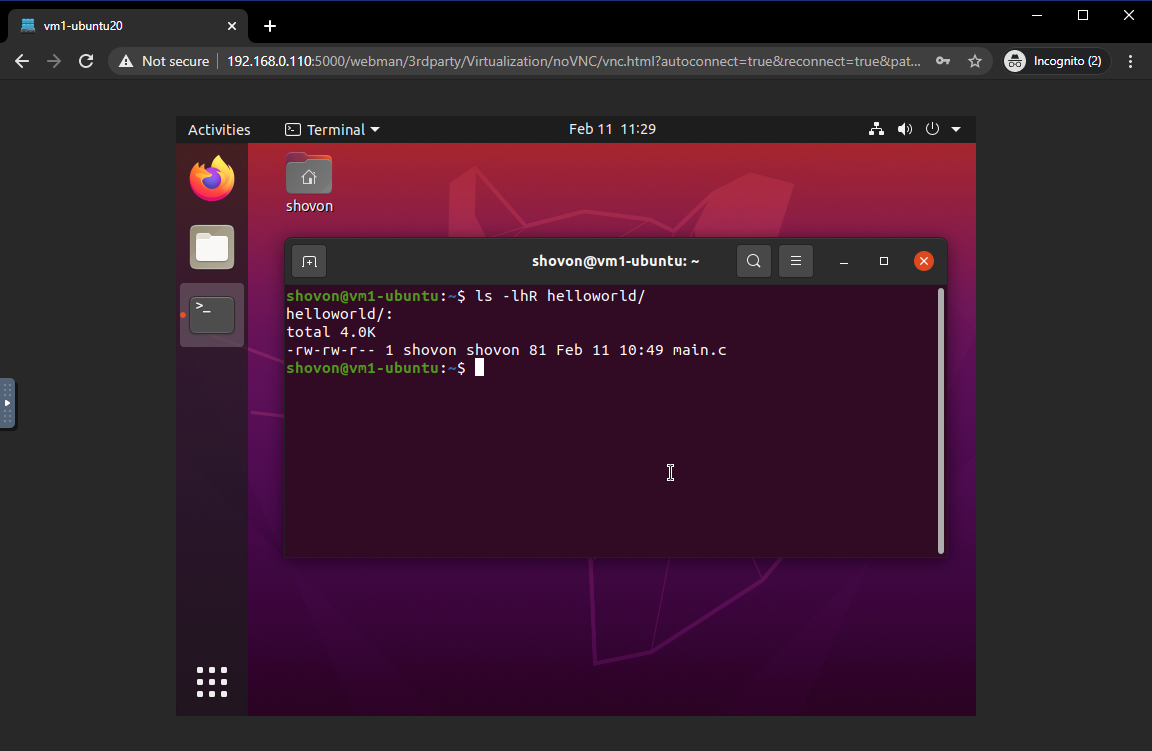
Task: Click the Incognito profile button
Action: (x=1055, y=61)
